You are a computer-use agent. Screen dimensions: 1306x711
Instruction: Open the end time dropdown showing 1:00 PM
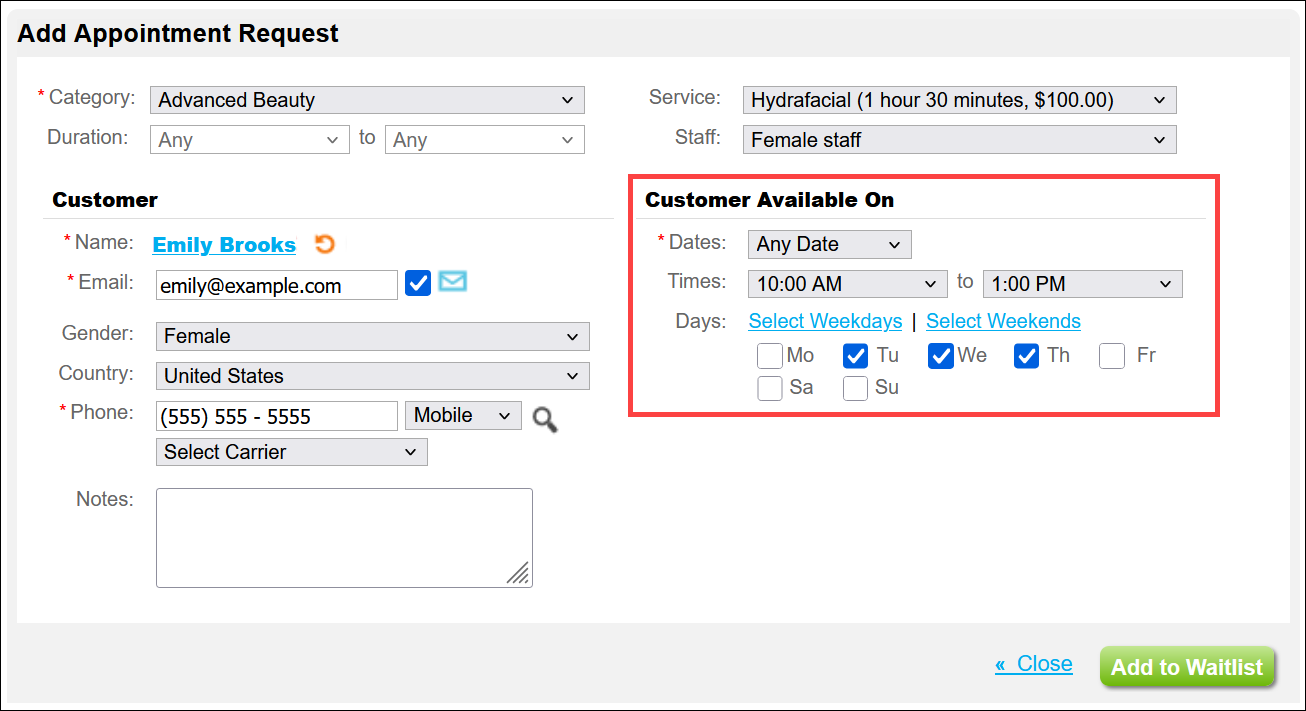click(1083, 284)
